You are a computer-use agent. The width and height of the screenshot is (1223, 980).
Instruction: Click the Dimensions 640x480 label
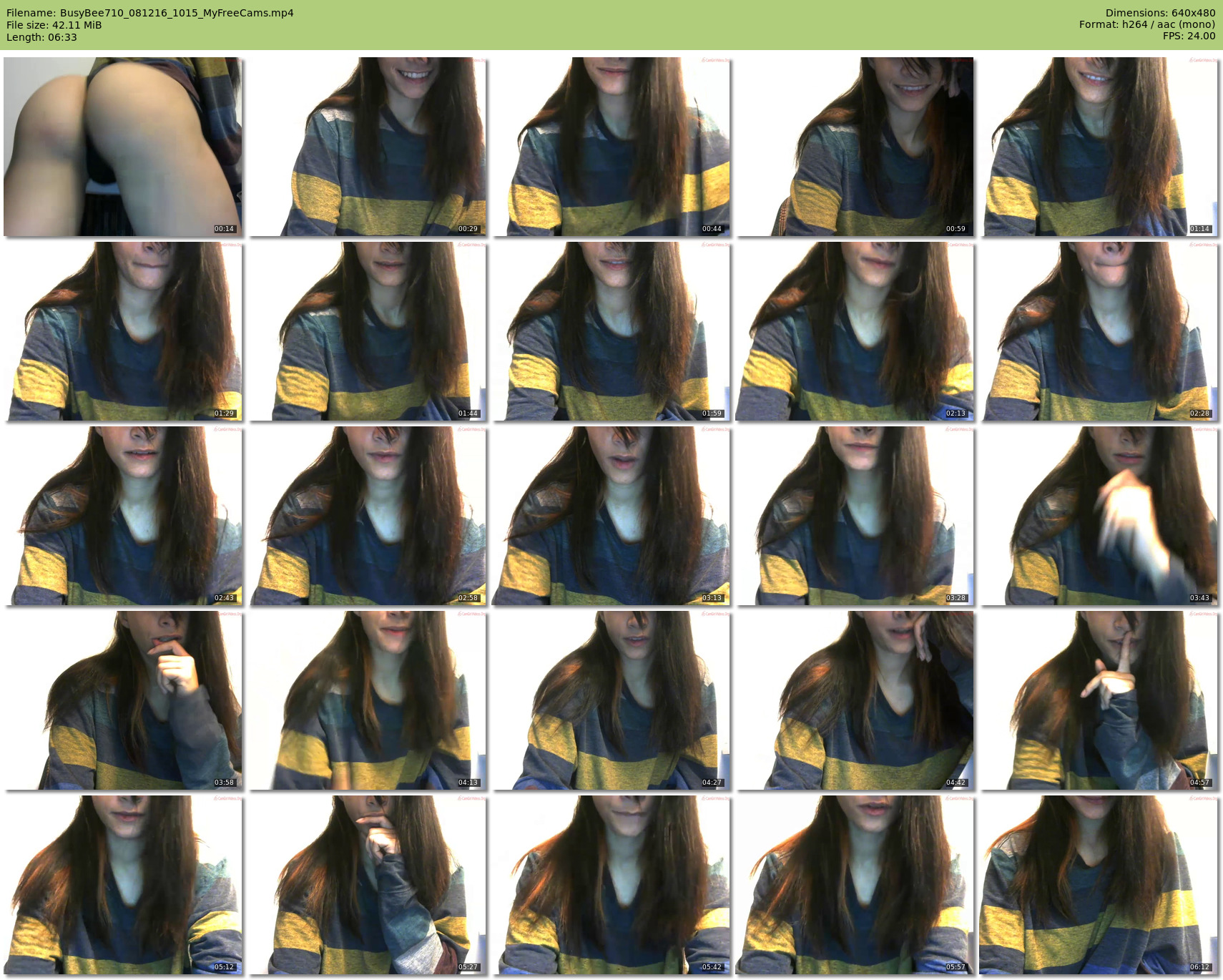tap(1160, 13)
